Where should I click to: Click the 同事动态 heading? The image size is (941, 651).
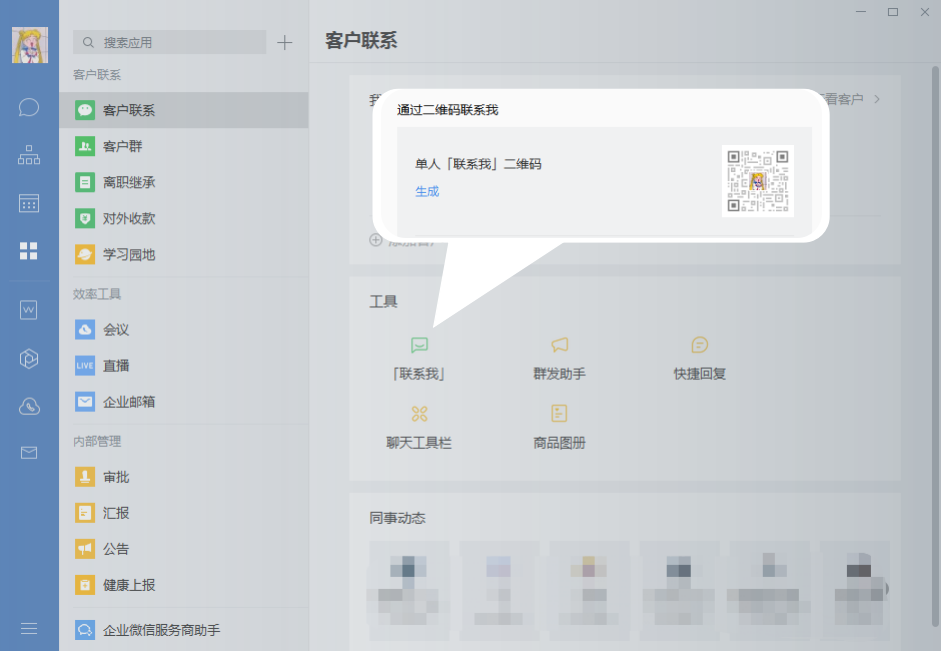click(x=397, y=518)
